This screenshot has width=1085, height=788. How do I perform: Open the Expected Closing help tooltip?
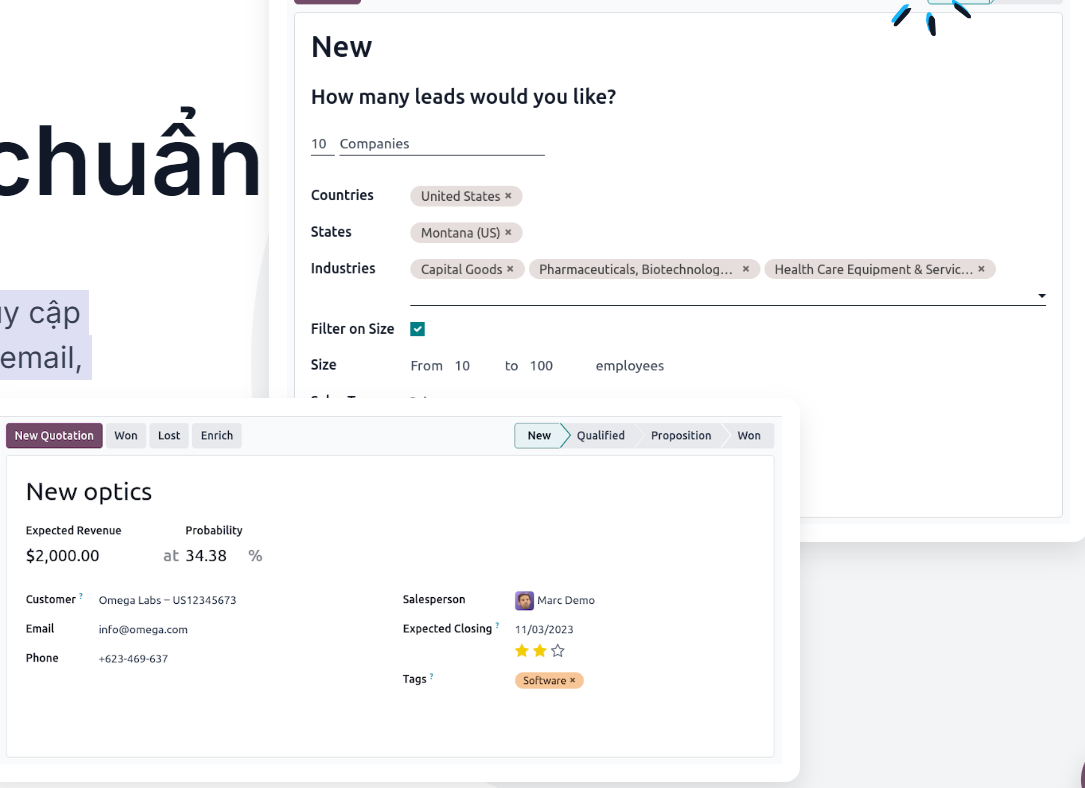(x=497, y=625)
